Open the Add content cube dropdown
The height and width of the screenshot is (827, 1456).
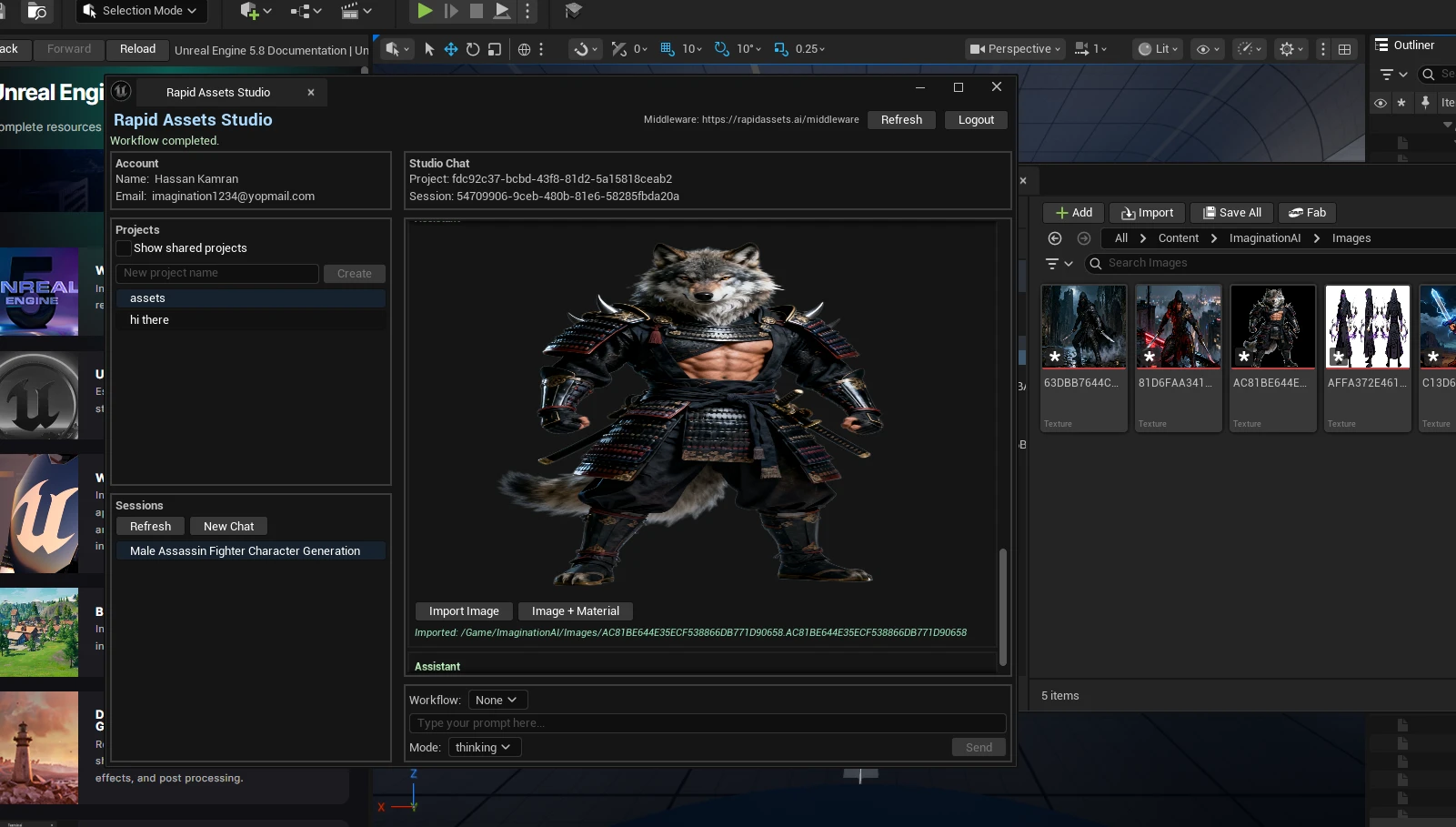pyautogui.click(x=256, y=11)
